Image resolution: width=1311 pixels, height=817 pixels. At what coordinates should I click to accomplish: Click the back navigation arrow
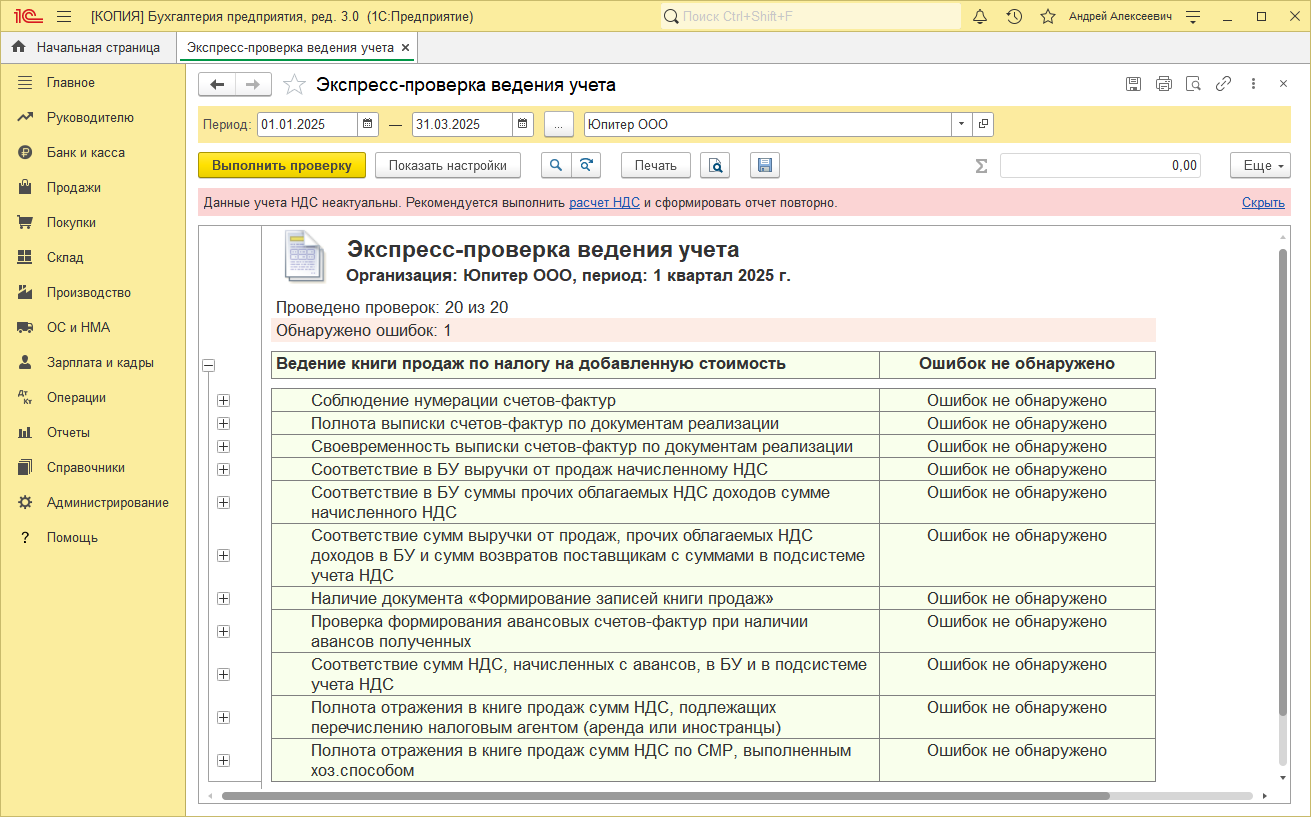click(217, 85)
